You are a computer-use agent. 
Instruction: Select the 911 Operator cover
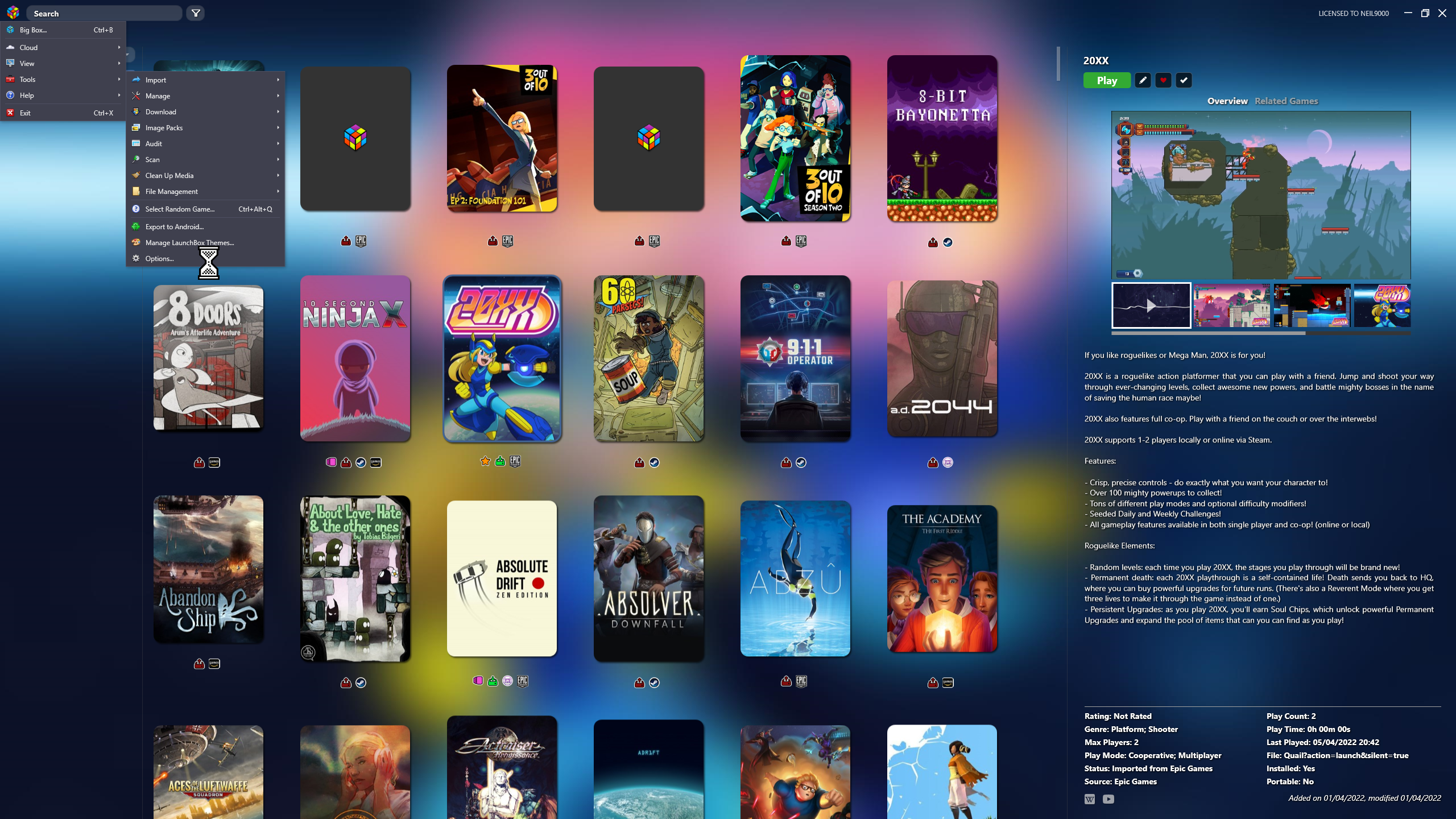tap(795, 358)
